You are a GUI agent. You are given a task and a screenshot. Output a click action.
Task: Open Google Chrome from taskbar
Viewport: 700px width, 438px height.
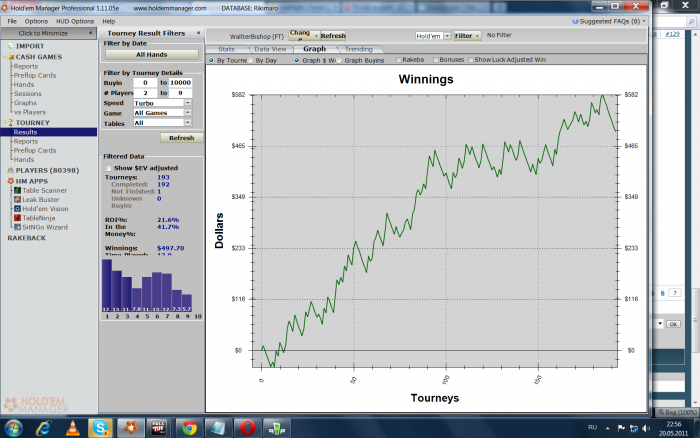[189, 428]
